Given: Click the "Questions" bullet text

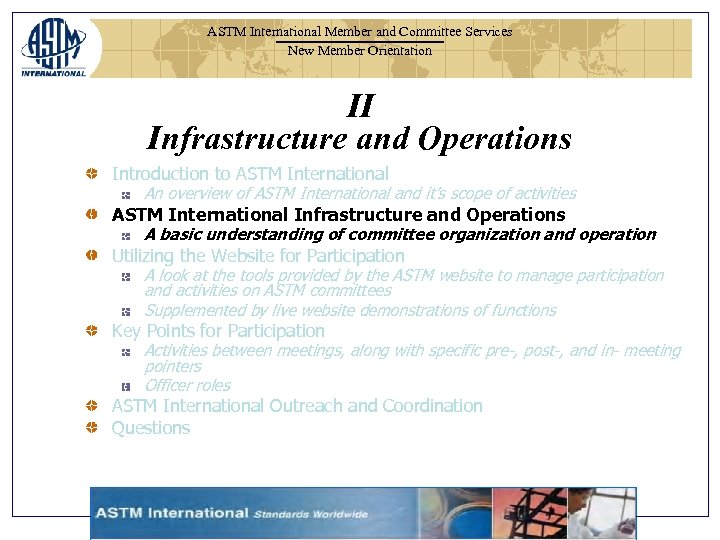Looking at the screenshot, I should pos(151,428).
